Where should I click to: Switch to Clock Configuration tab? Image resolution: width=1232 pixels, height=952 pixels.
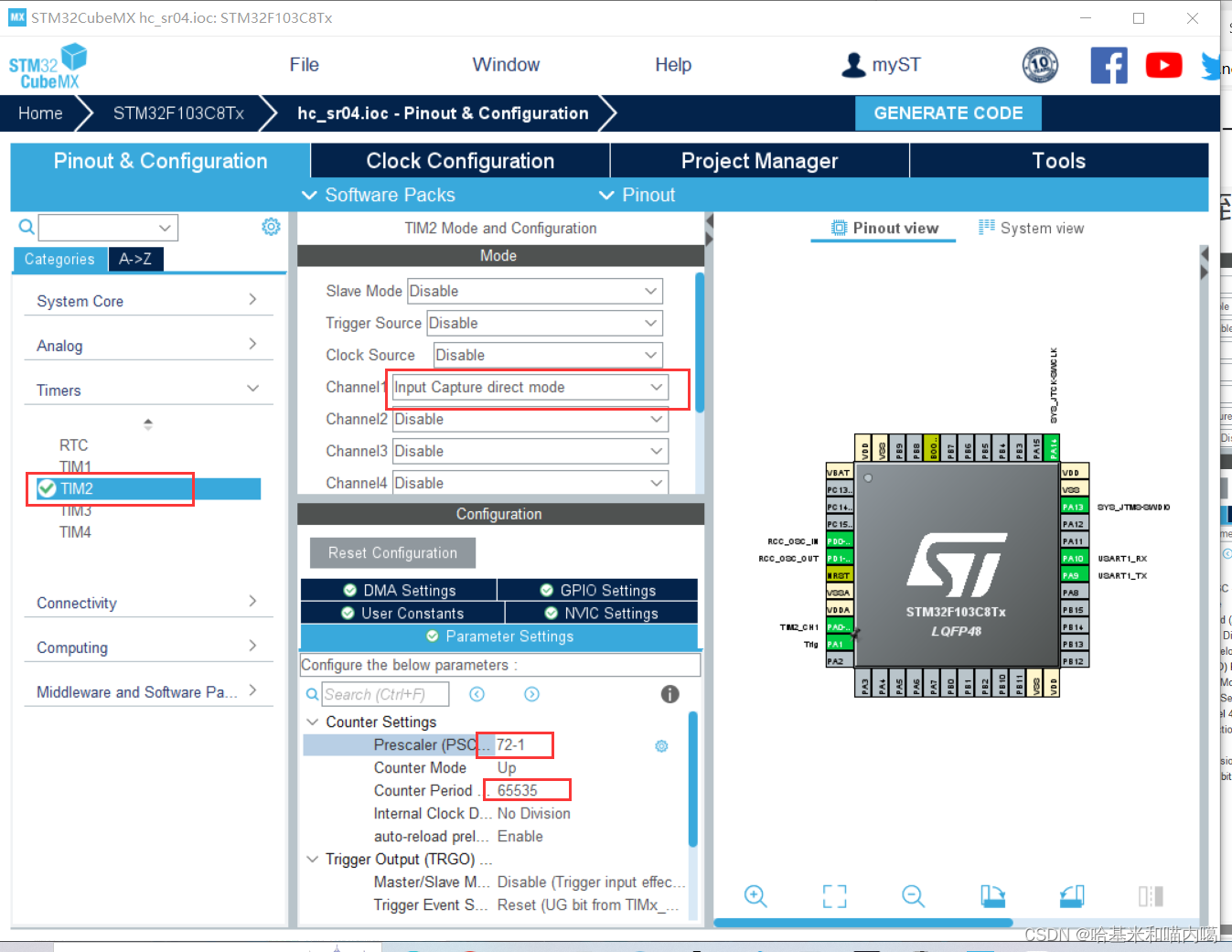[x=460, y=161]
